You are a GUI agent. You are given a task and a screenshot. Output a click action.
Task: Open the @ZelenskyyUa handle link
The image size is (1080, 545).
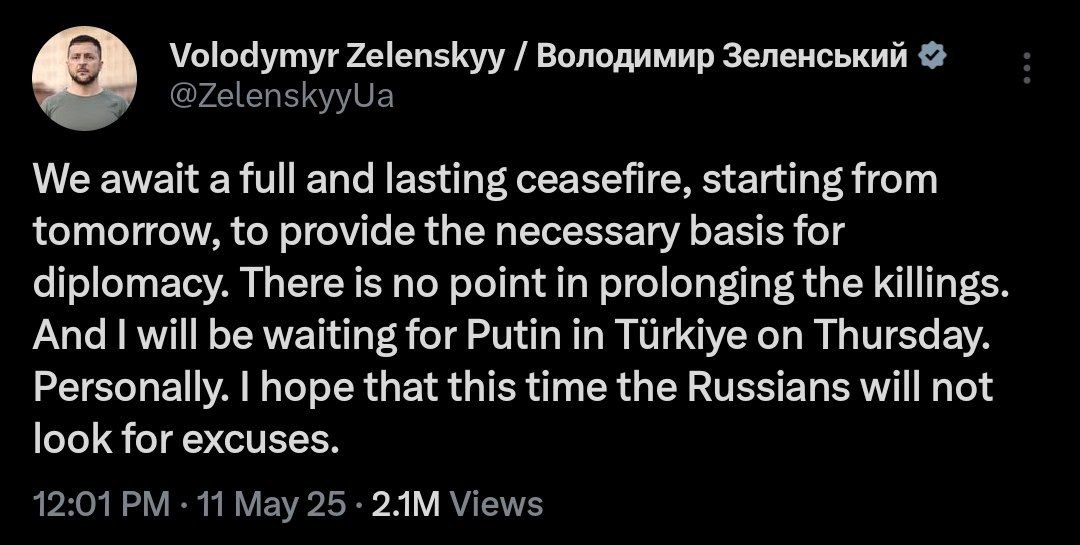[282, 96]
